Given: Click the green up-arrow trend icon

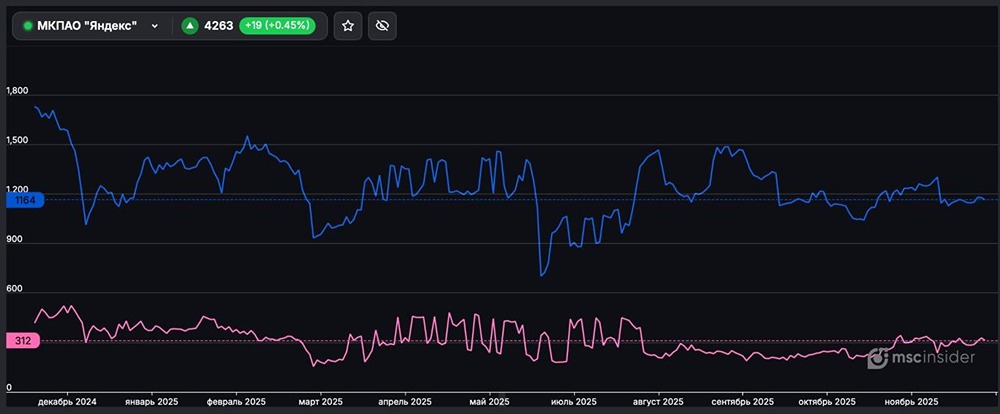Looking at the screenshot, I should (x=190, y=26).
